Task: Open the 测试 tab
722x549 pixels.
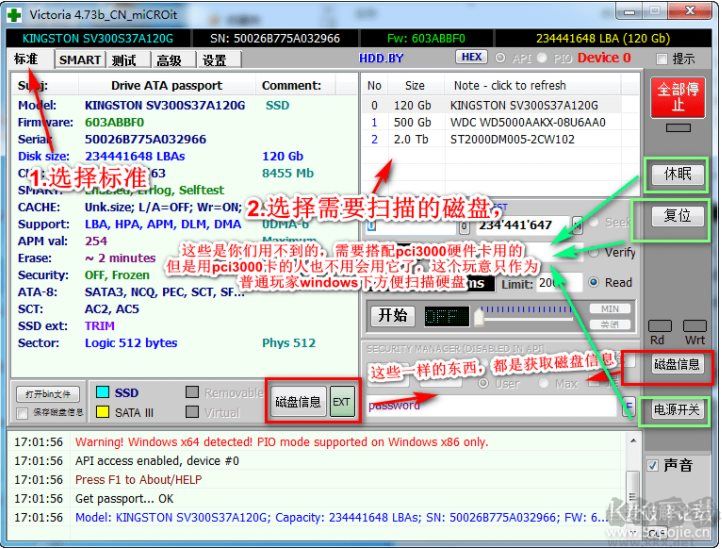Action: coord(124,60)
